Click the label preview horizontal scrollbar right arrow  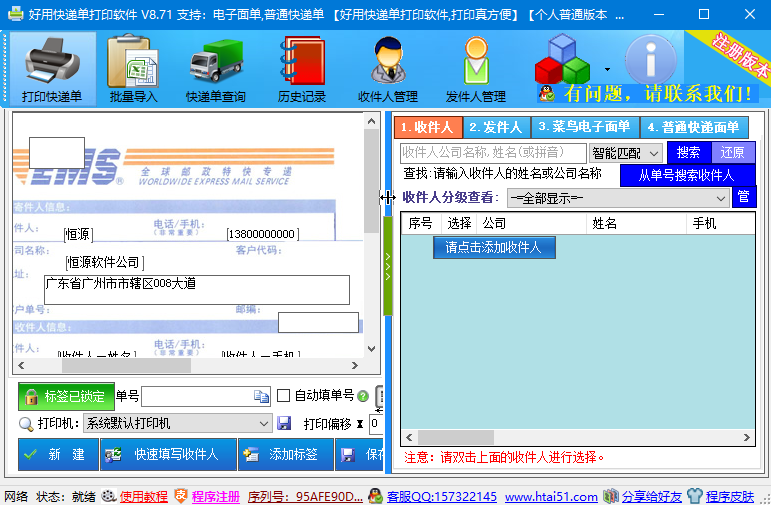click(x=355, y=365)
